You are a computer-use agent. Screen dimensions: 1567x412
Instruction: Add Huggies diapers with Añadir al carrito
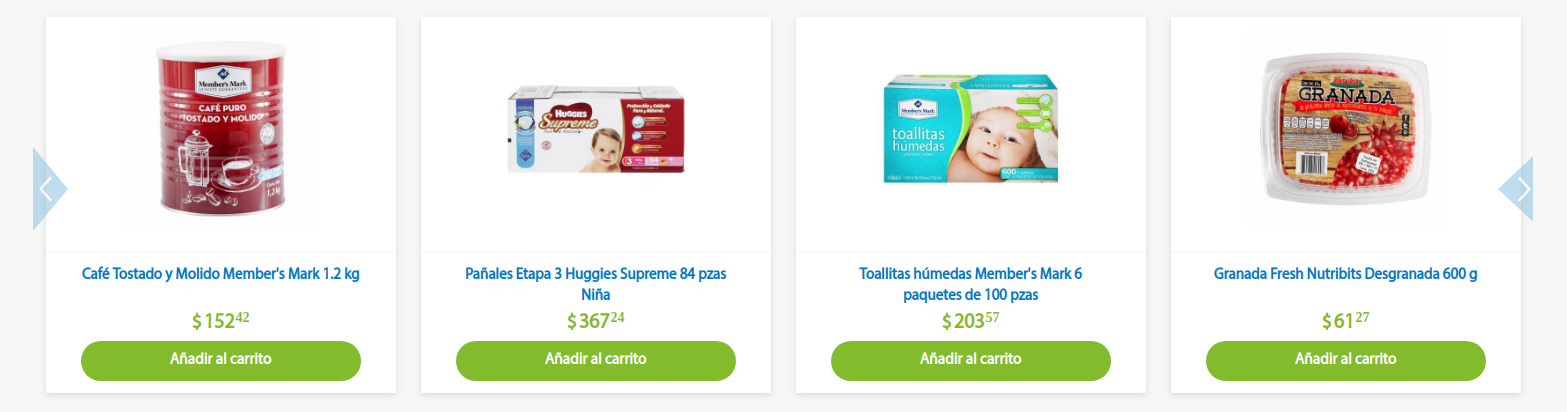click(596, 360)
